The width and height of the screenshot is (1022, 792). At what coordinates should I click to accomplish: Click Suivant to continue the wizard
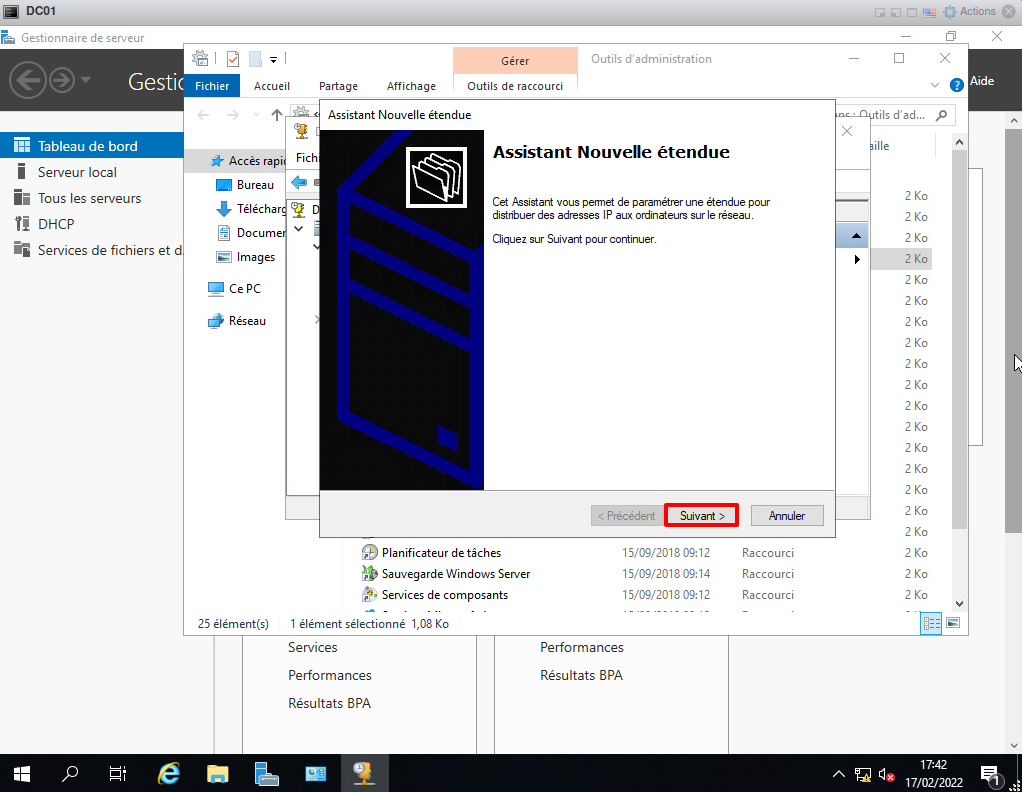701,516
